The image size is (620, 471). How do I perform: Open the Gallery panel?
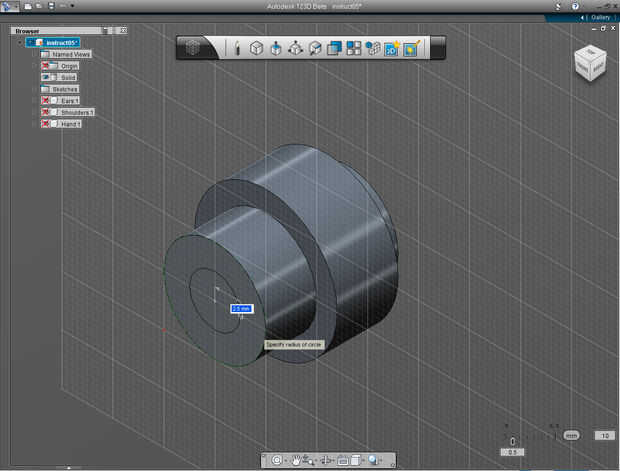click(600, 17)
